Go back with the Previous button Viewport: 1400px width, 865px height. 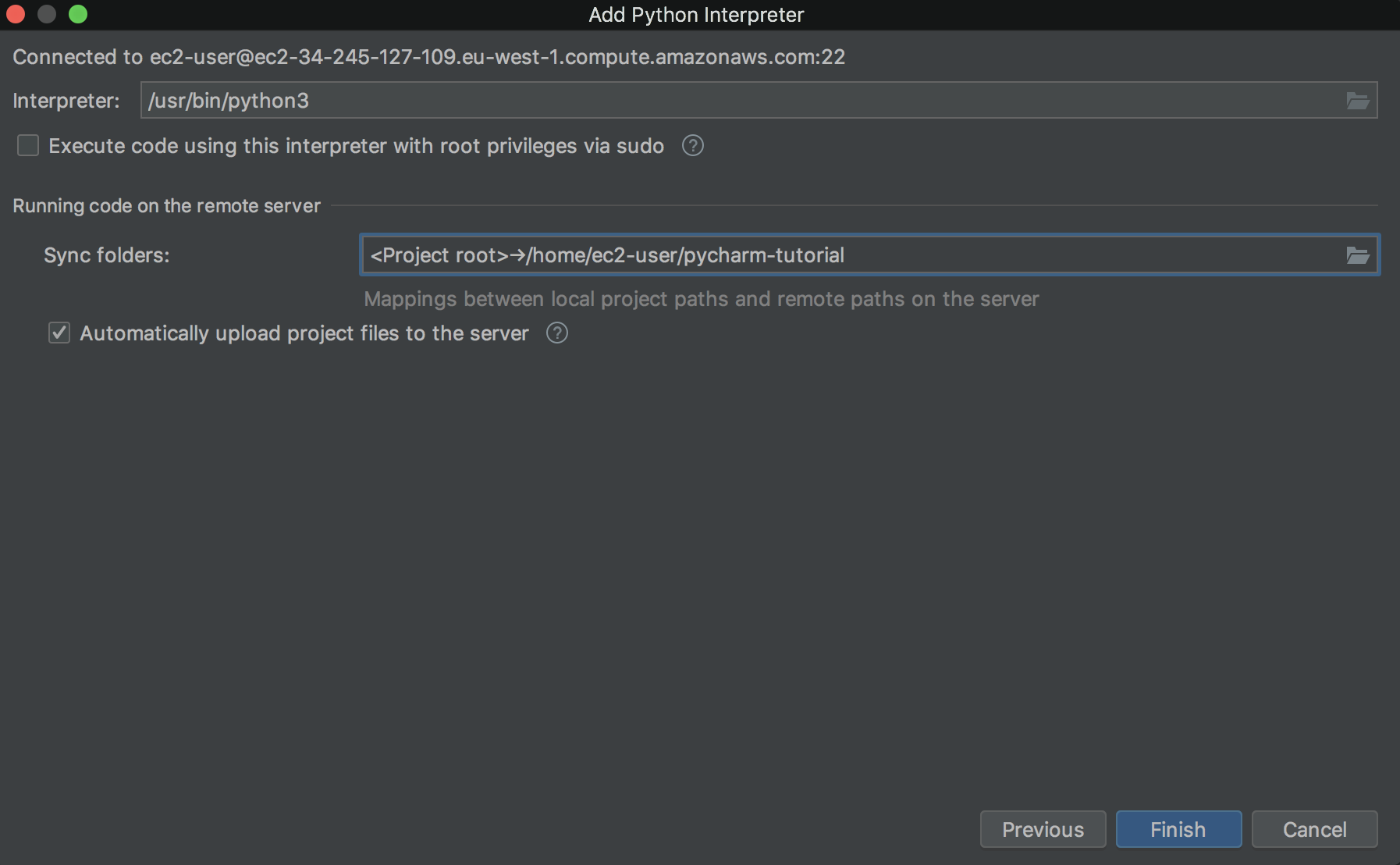[x=1043, y=829]
